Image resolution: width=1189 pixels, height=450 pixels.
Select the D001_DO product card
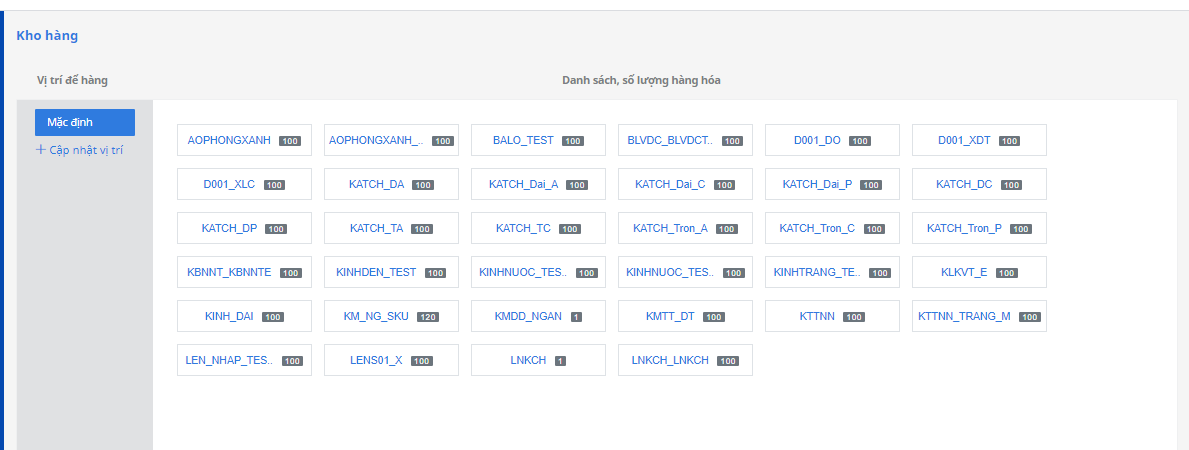817,140
